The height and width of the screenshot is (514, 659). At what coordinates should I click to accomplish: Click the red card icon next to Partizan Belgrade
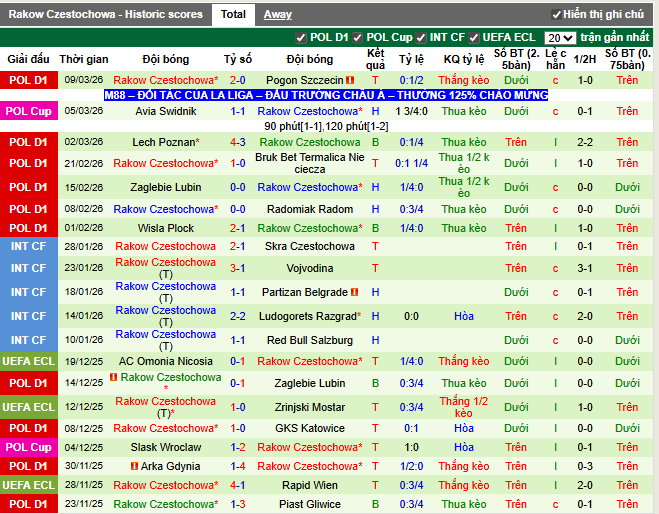[354, 292]
